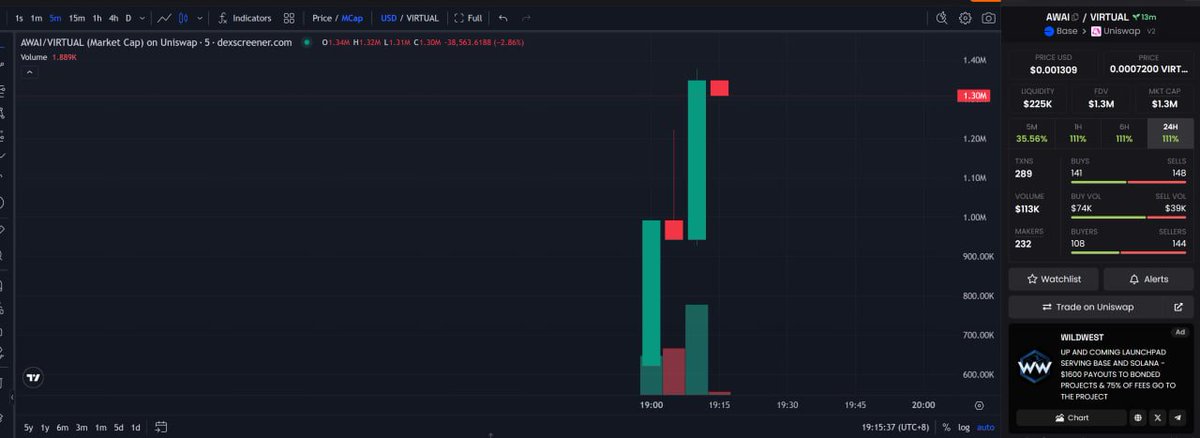
Task: Expand the interval dropdown arrow
Action: 142,18
